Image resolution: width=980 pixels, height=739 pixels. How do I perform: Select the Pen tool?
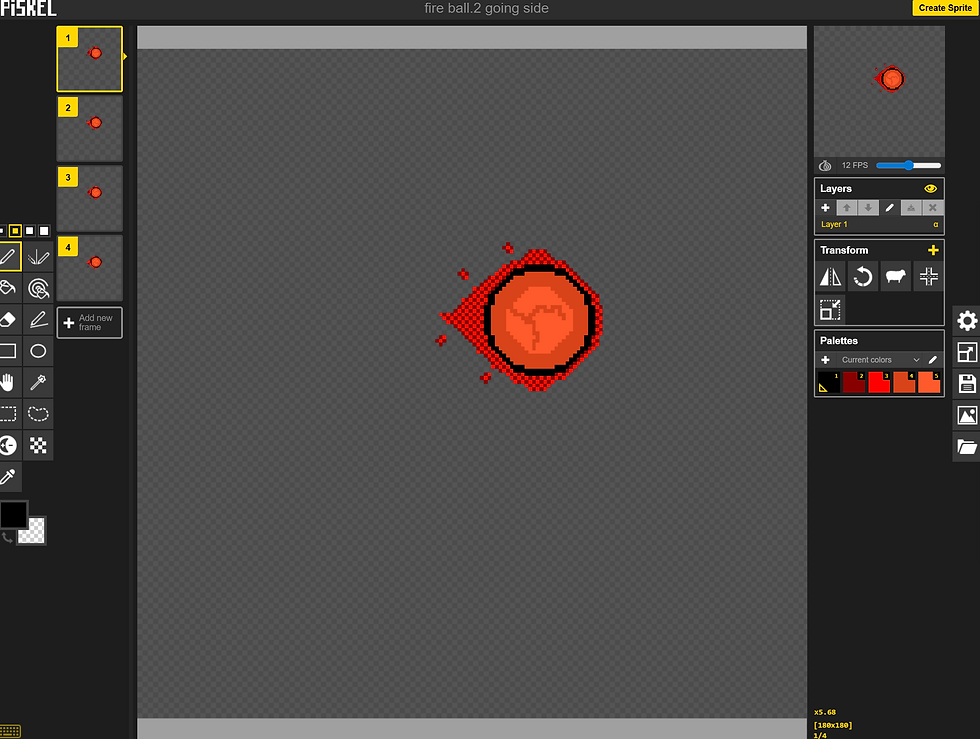(9, 256)
